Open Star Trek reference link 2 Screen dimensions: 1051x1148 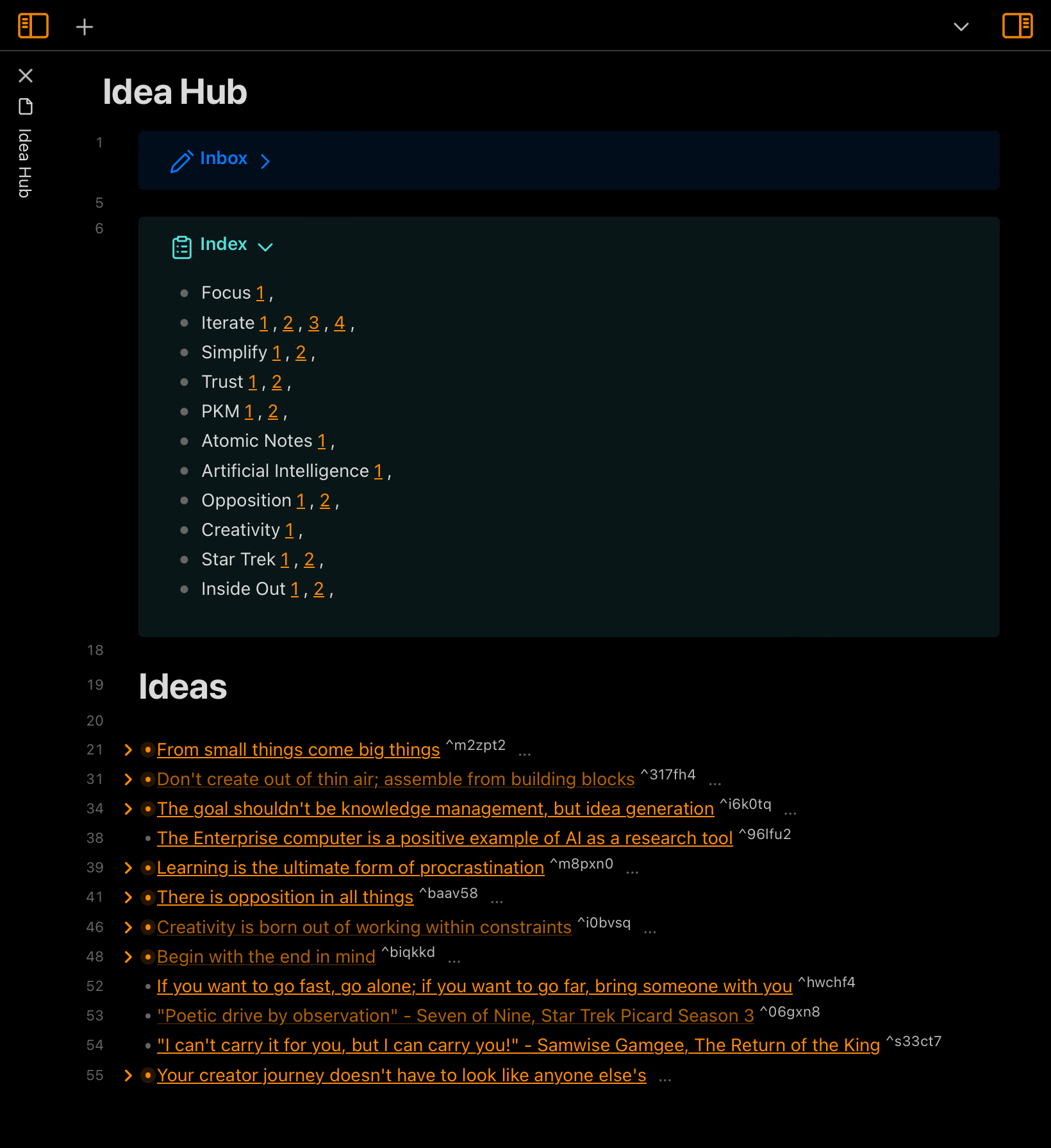(310, 560)
